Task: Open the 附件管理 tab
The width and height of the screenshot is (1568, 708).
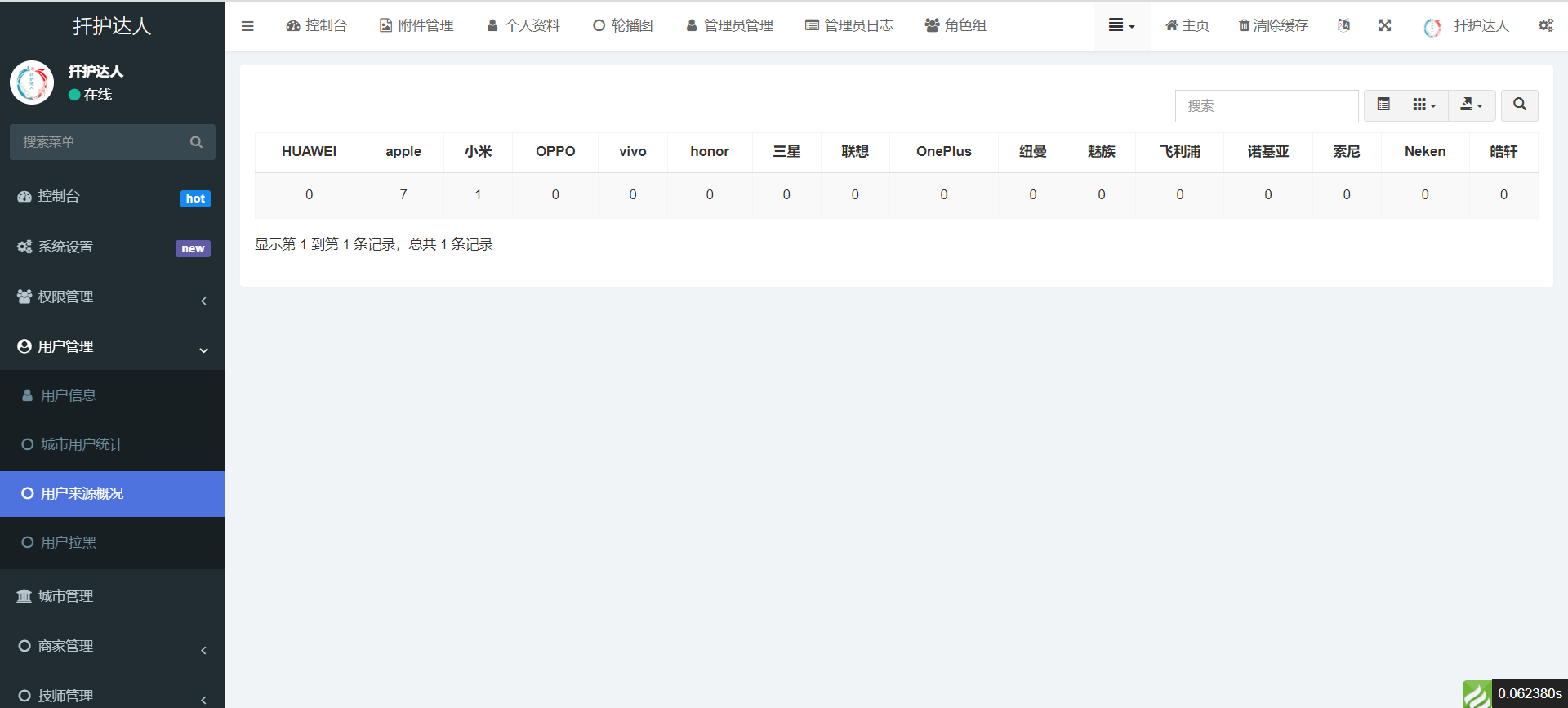Action: point(416,25)
